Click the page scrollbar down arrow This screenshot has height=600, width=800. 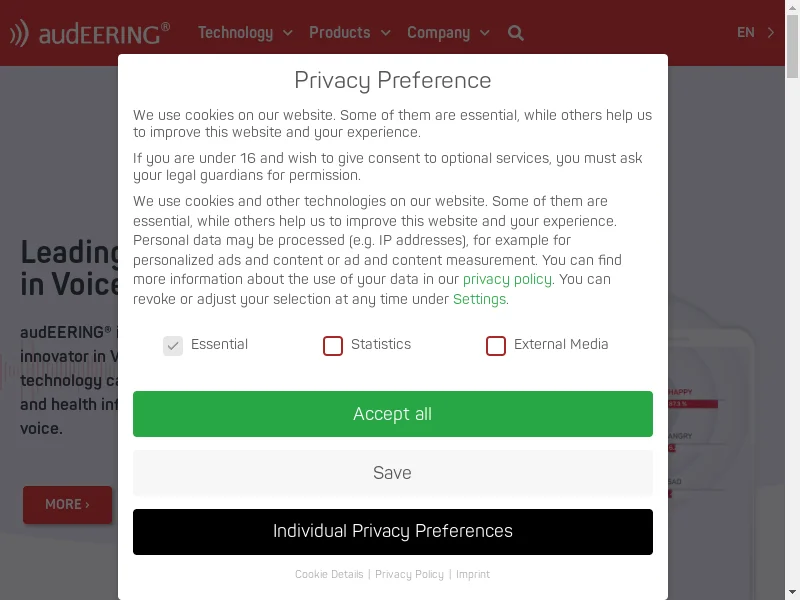792,593
